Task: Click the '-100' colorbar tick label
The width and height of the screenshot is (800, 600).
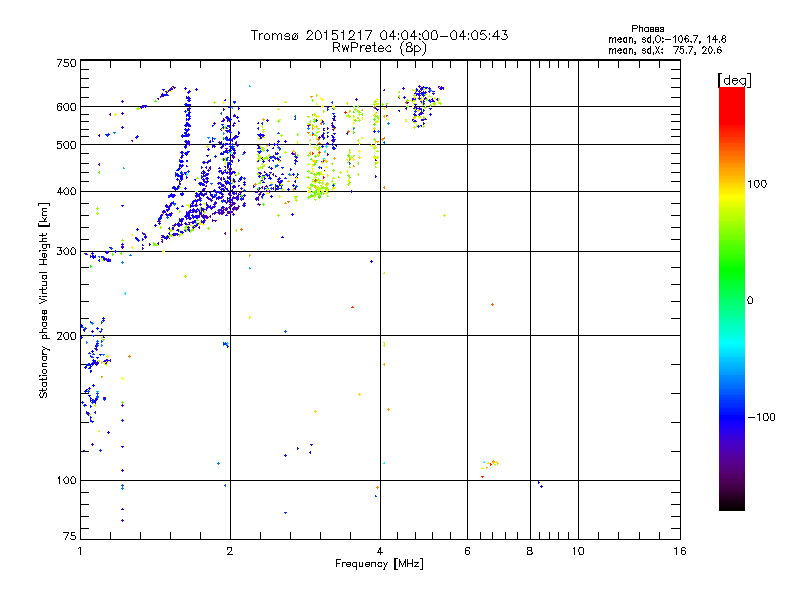Action: 761,417
